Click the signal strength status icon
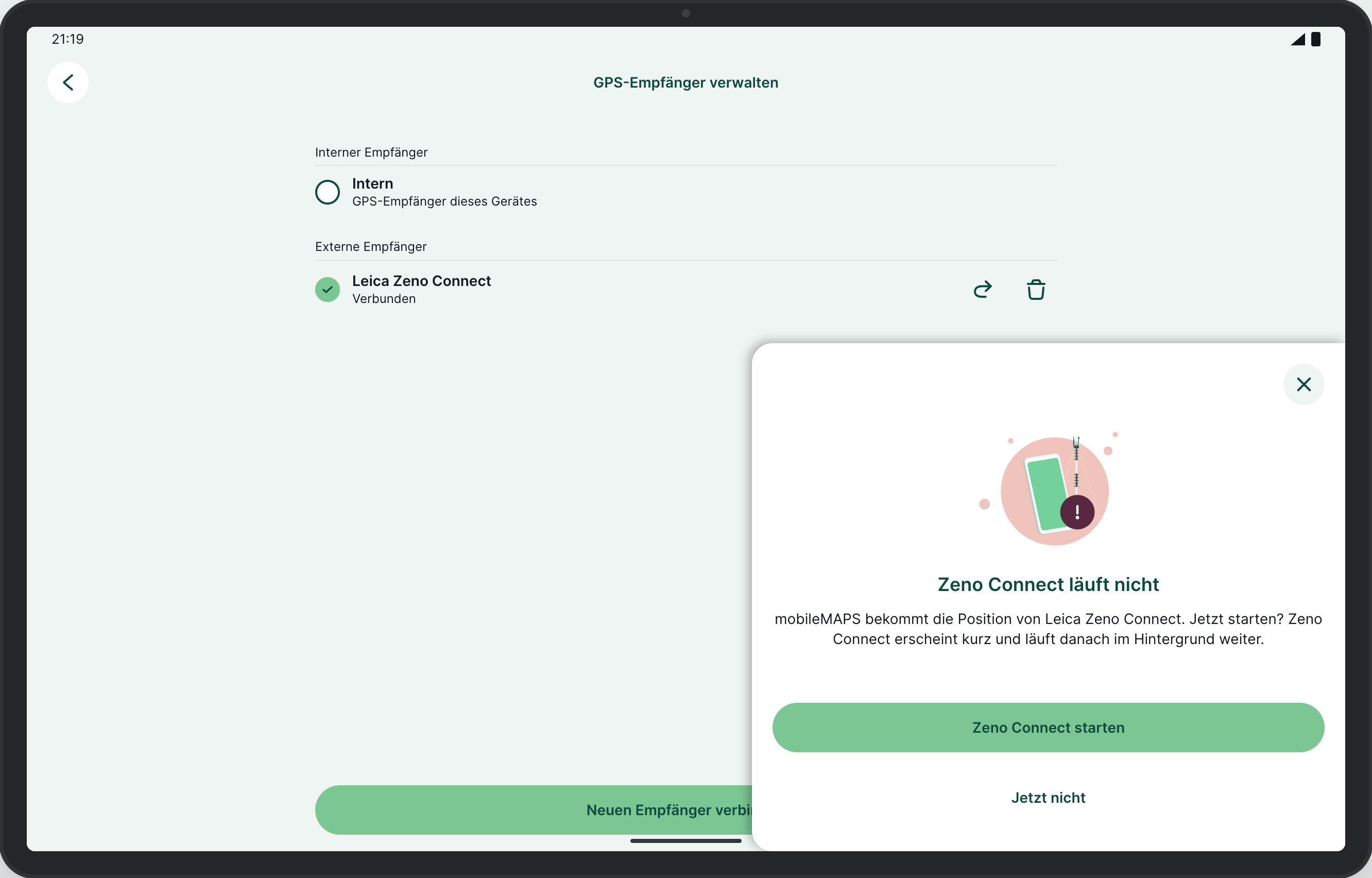Screen dimensions: 1372x878 point(1298,39)
